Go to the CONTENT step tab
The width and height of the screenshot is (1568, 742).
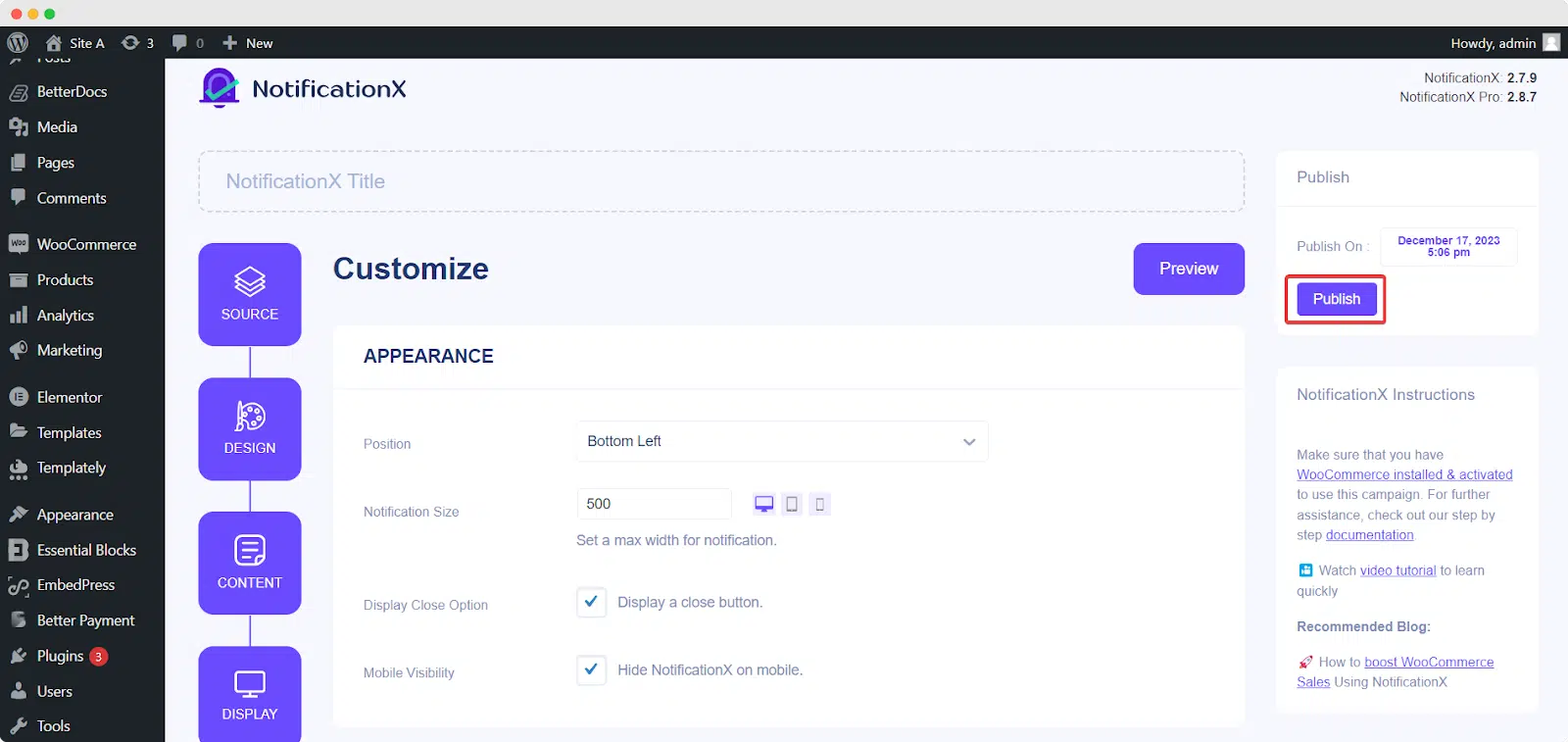tap(250, 563)
